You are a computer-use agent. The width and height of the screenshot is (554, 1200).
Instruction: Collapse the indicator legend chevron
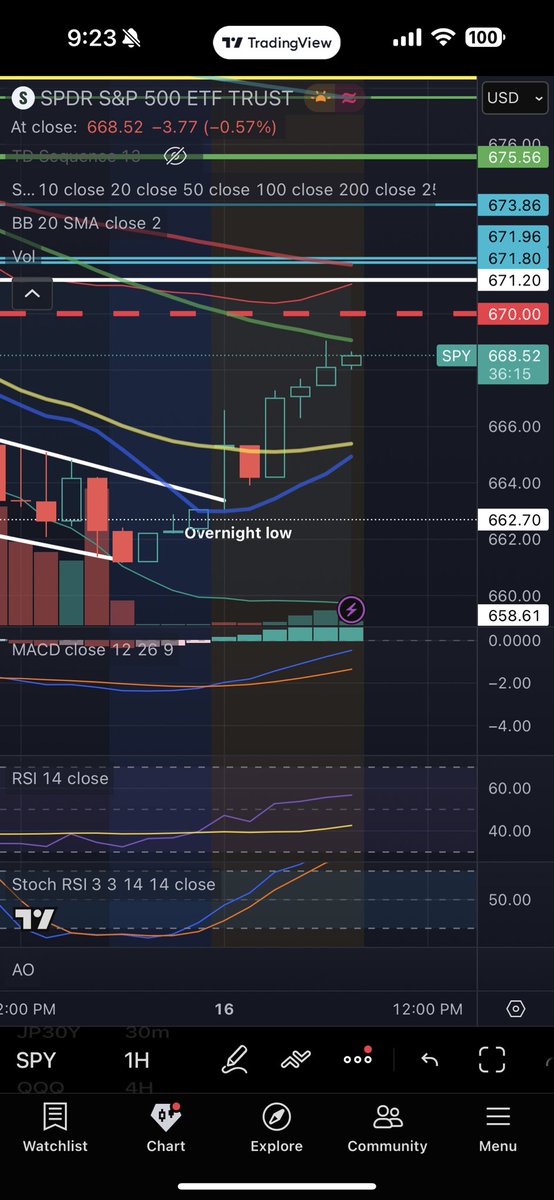click(32, 294)
